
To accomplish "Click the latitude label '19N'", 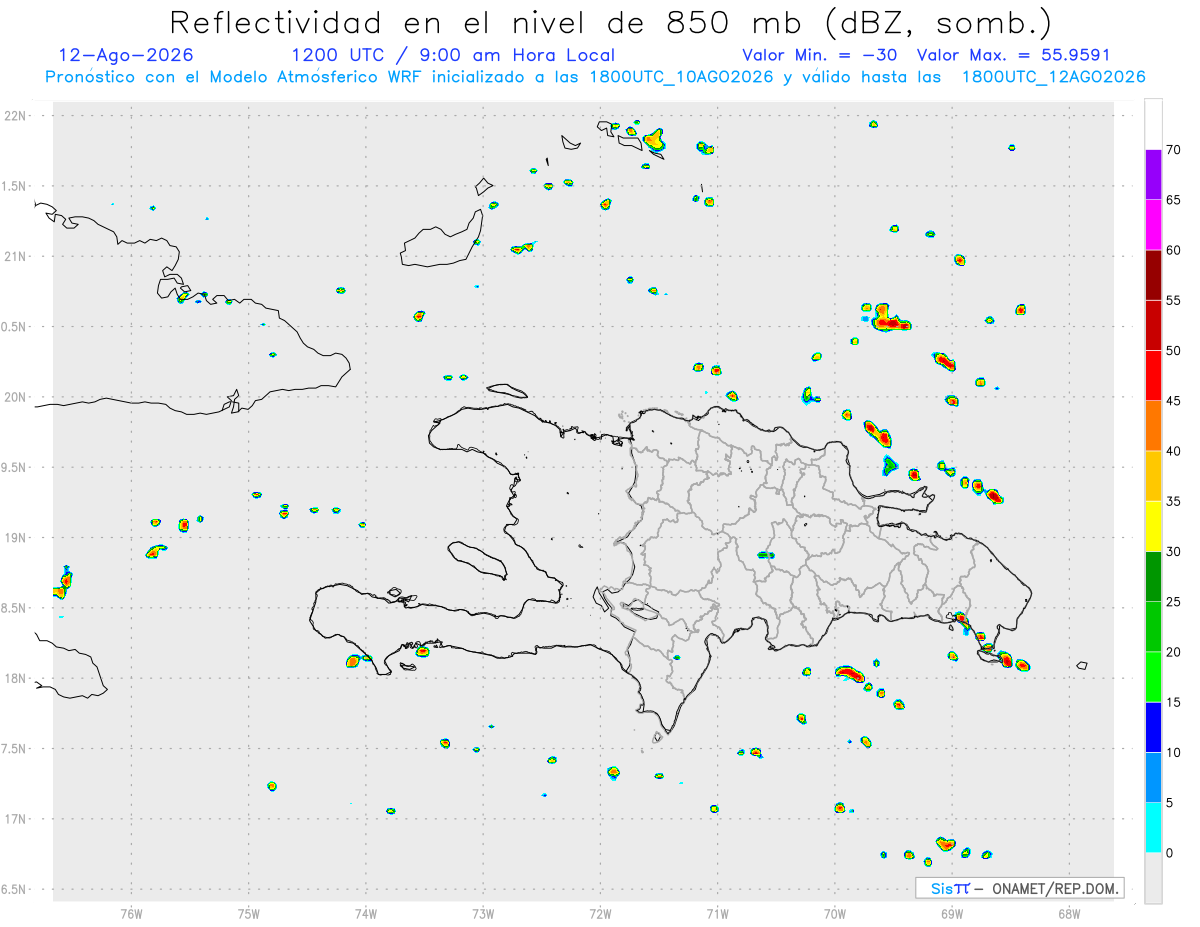I will pos(17,538).
